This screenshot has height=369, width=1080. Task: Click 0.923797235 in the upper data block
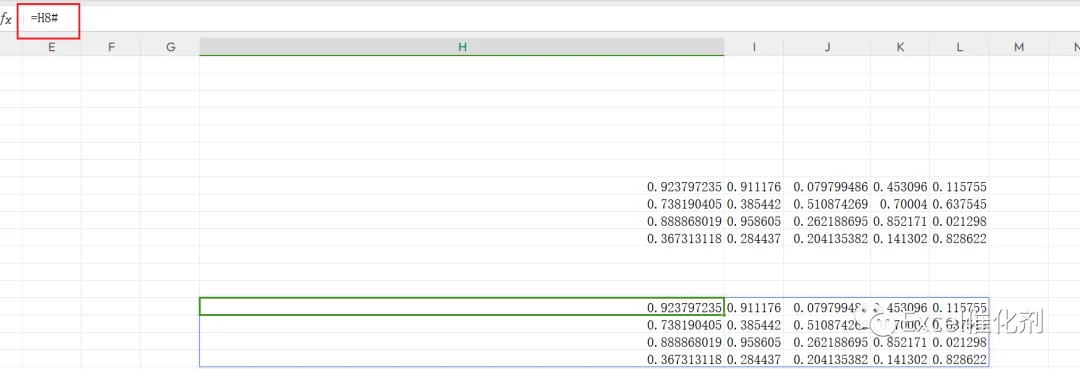pyautogui.click(x=684, y=187)
